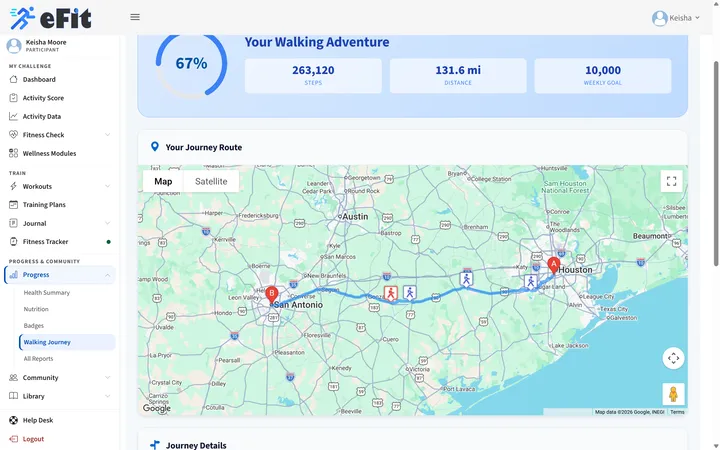Image resolution: width=720 pixels, height=450 pixels.
Task: Click the Workouts lightning bolt icon
Action: 13,186
